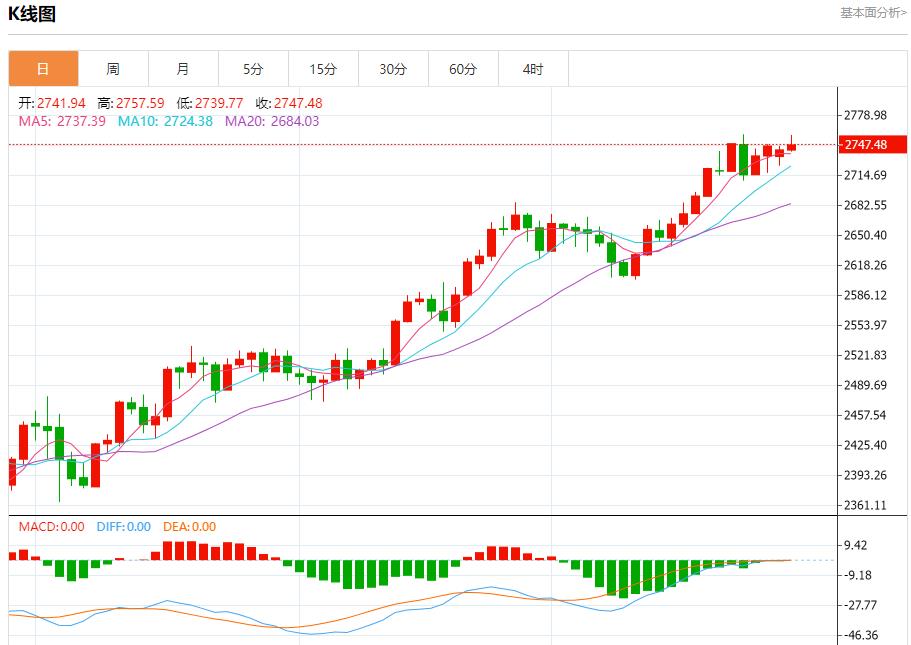Click the 开 opening price readout
The width and height of the screenshot is (911, 645).
pyautogui.click(x=52, y=103)
